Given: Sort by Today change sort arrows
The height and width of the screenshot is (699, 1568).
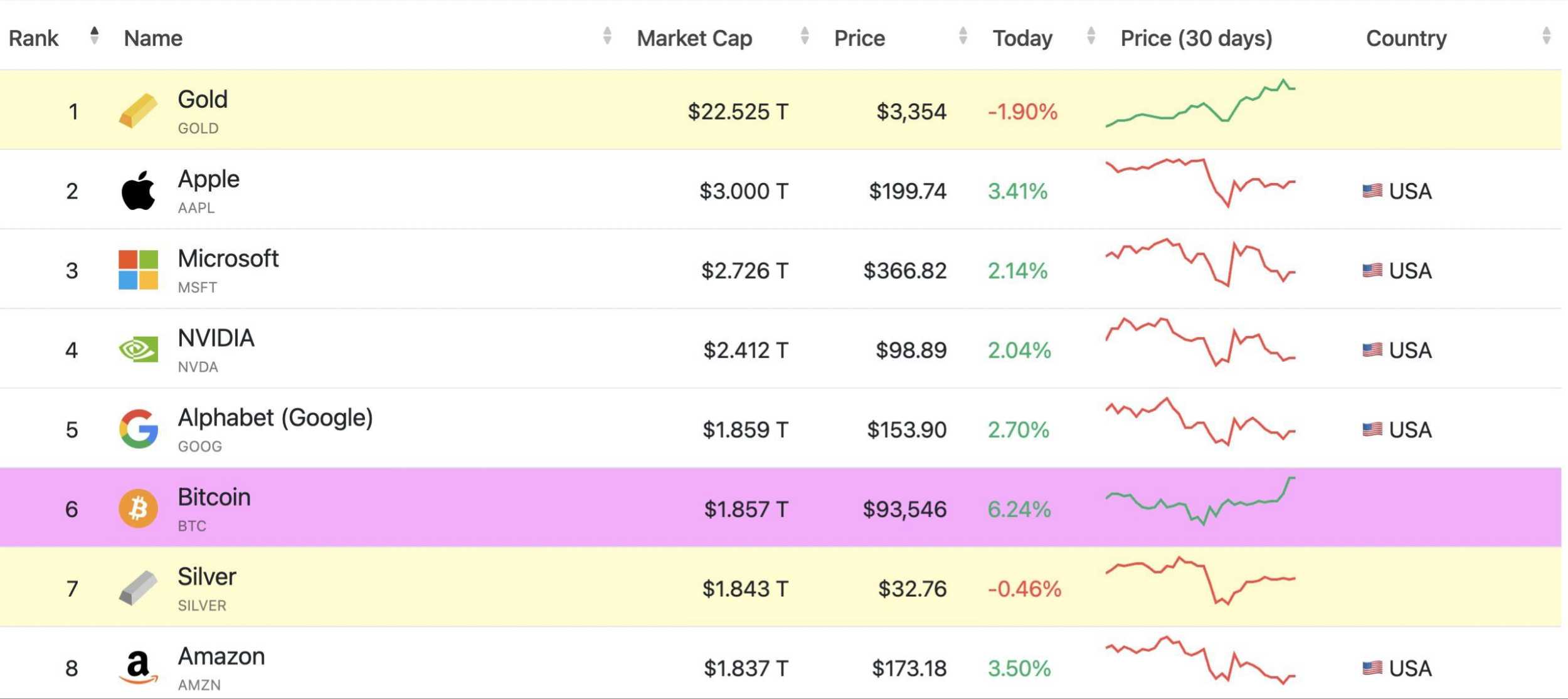Looking at the screenshot, I should [x=1091, y=36].
